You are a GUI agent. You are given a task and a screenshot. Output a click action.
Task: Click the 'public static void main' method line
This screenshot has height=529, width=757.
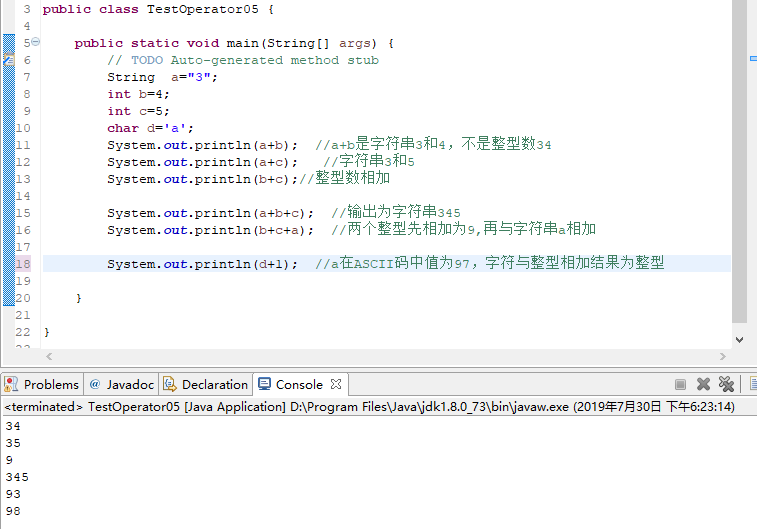[234, 43]
